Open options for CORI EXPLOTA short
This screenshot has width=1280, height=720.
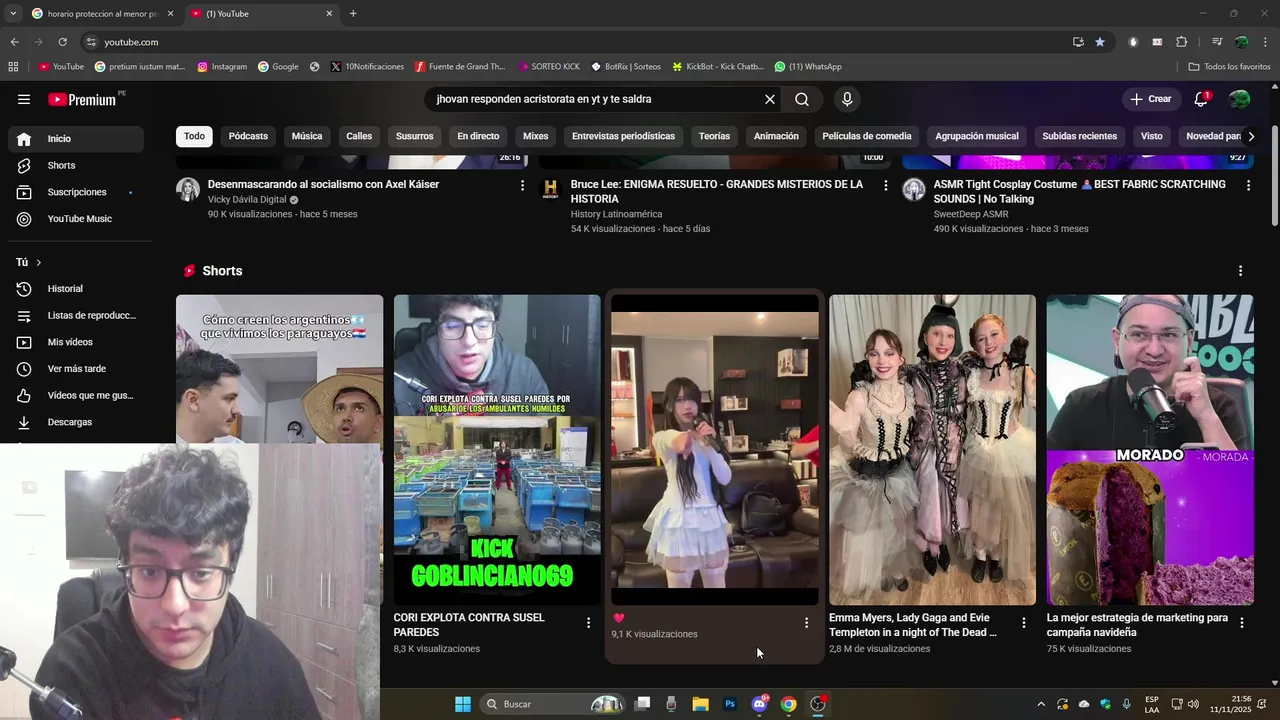tap(588, 623)
